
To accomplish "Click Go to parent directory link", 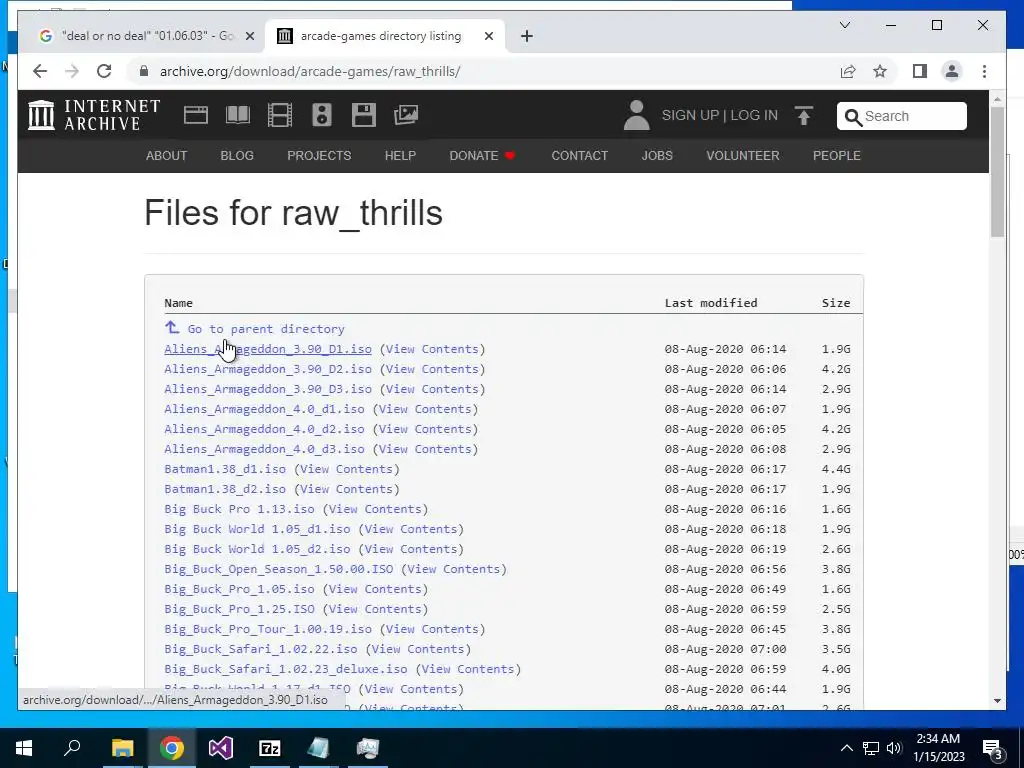I will (266, 329).
